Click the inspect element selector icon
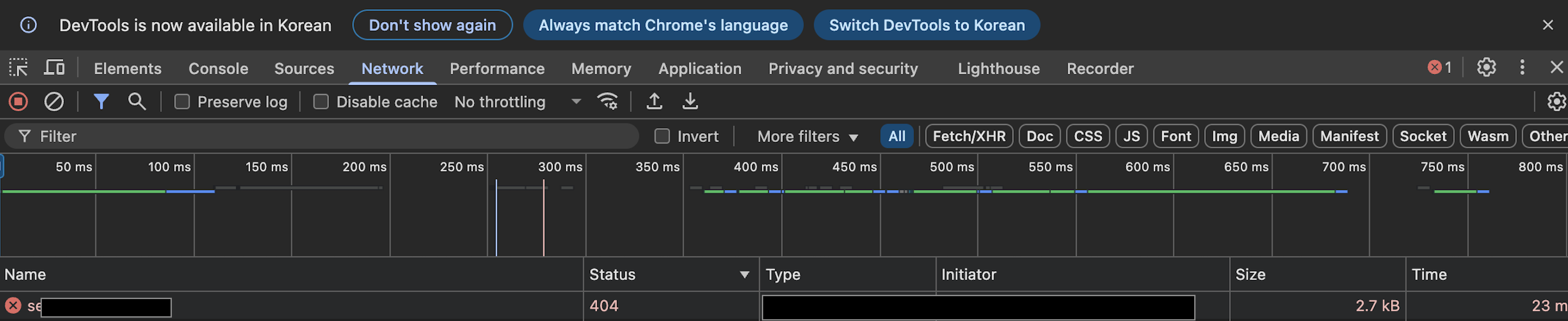The width and height of the screenshot is (1568, 321). tap(18, 67)
